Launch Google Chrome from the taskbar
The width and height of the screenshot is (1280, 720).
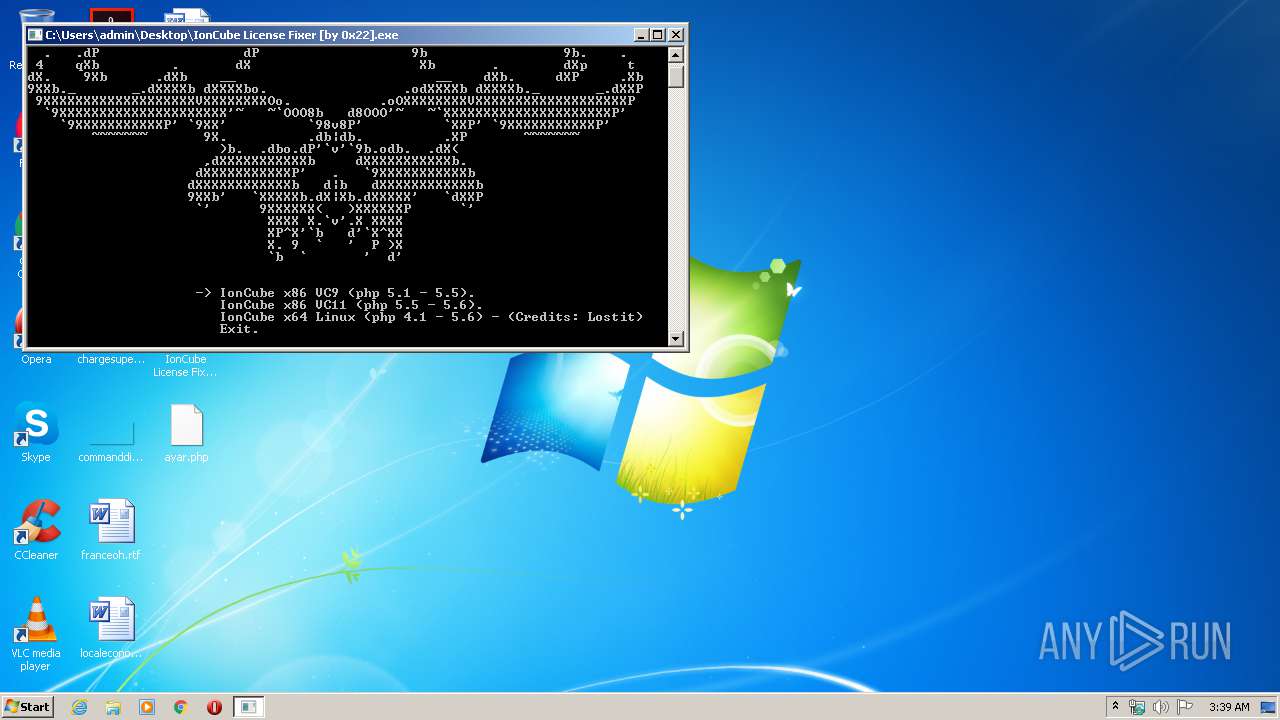pos(181,707)
